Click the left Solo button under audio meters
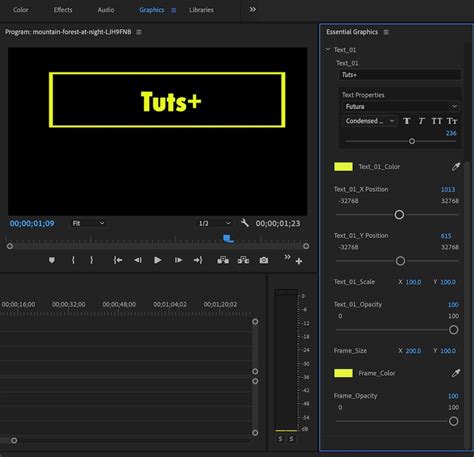474x457 pixels. pyautogui.click(x=280, y=439)
